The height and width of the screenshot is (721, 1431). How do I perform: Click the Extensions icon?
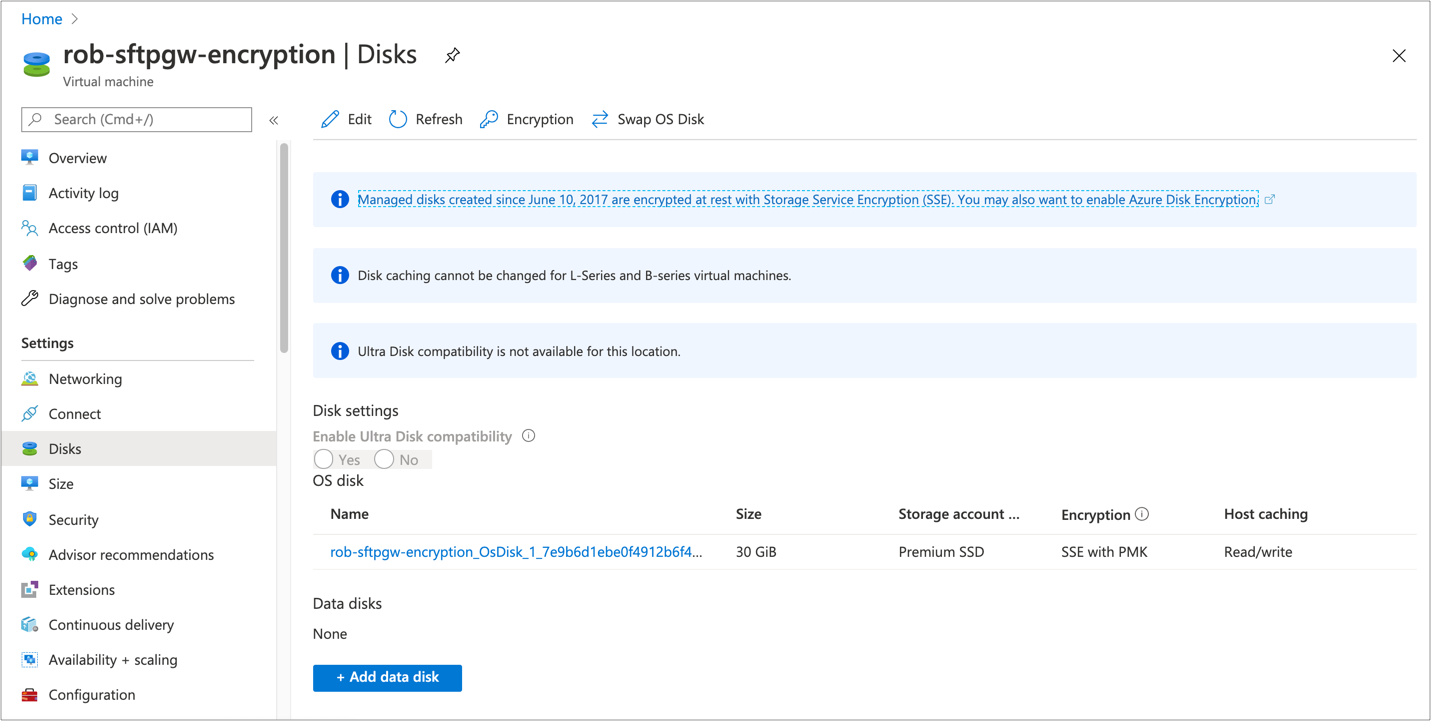pyautogui.click(x=30, y=590)
